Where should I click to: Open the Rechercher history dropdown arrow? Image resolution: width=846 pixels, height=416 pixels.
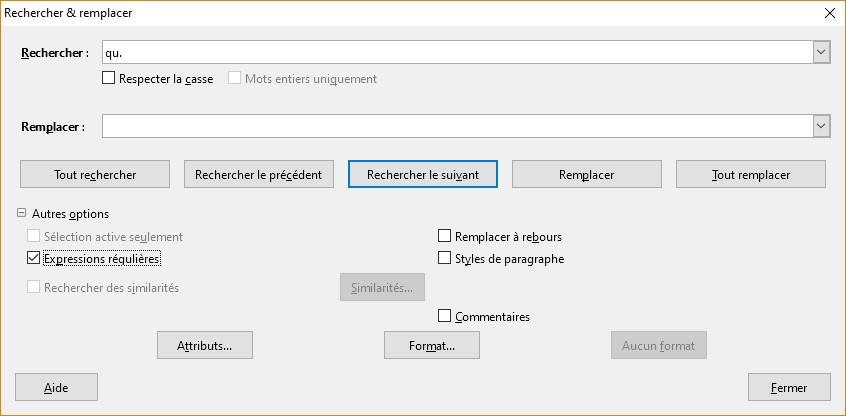coord(821,52)
